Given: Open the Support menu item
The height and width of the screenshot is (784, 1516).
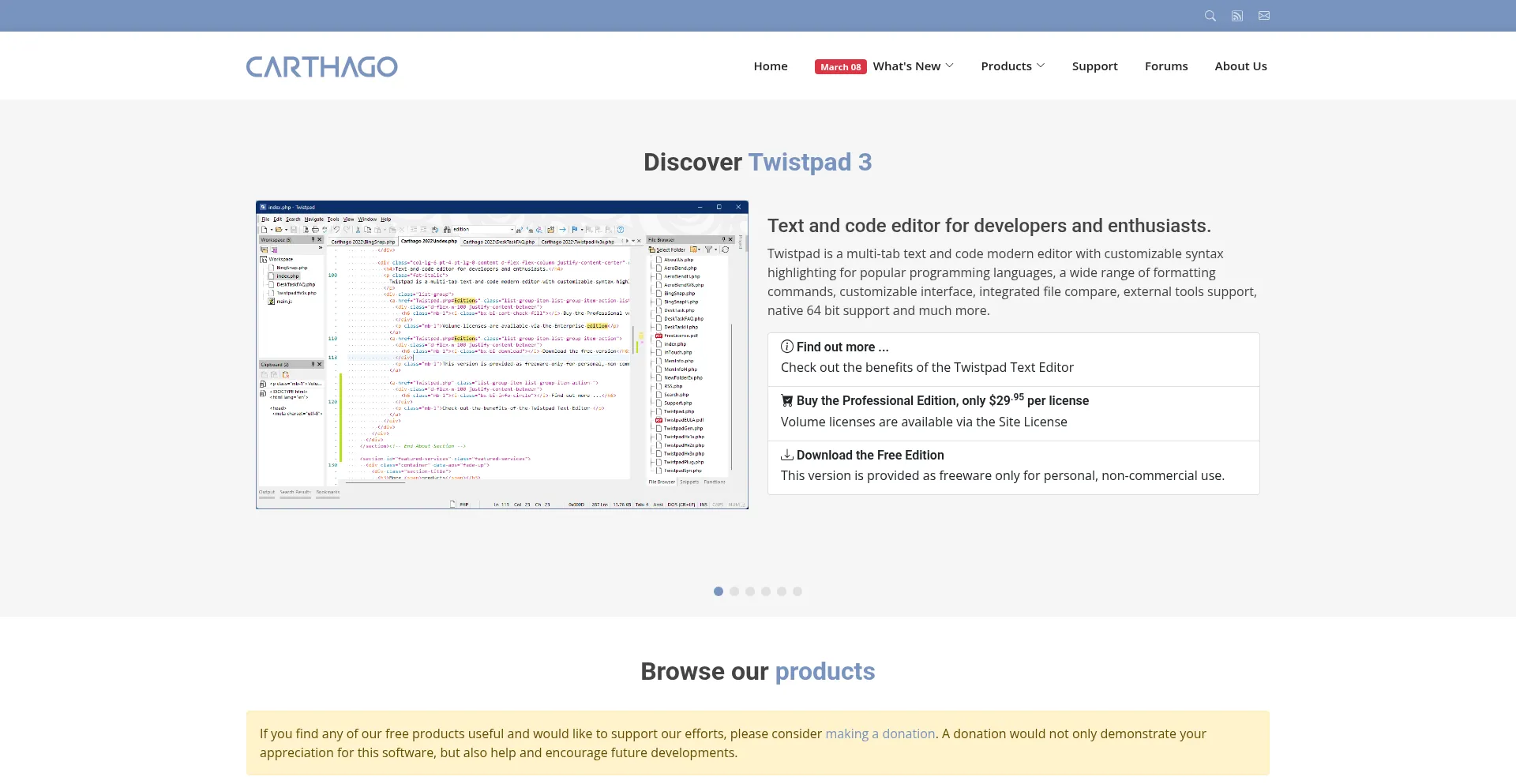Looking at the screenshot, I should (1094, 66).
